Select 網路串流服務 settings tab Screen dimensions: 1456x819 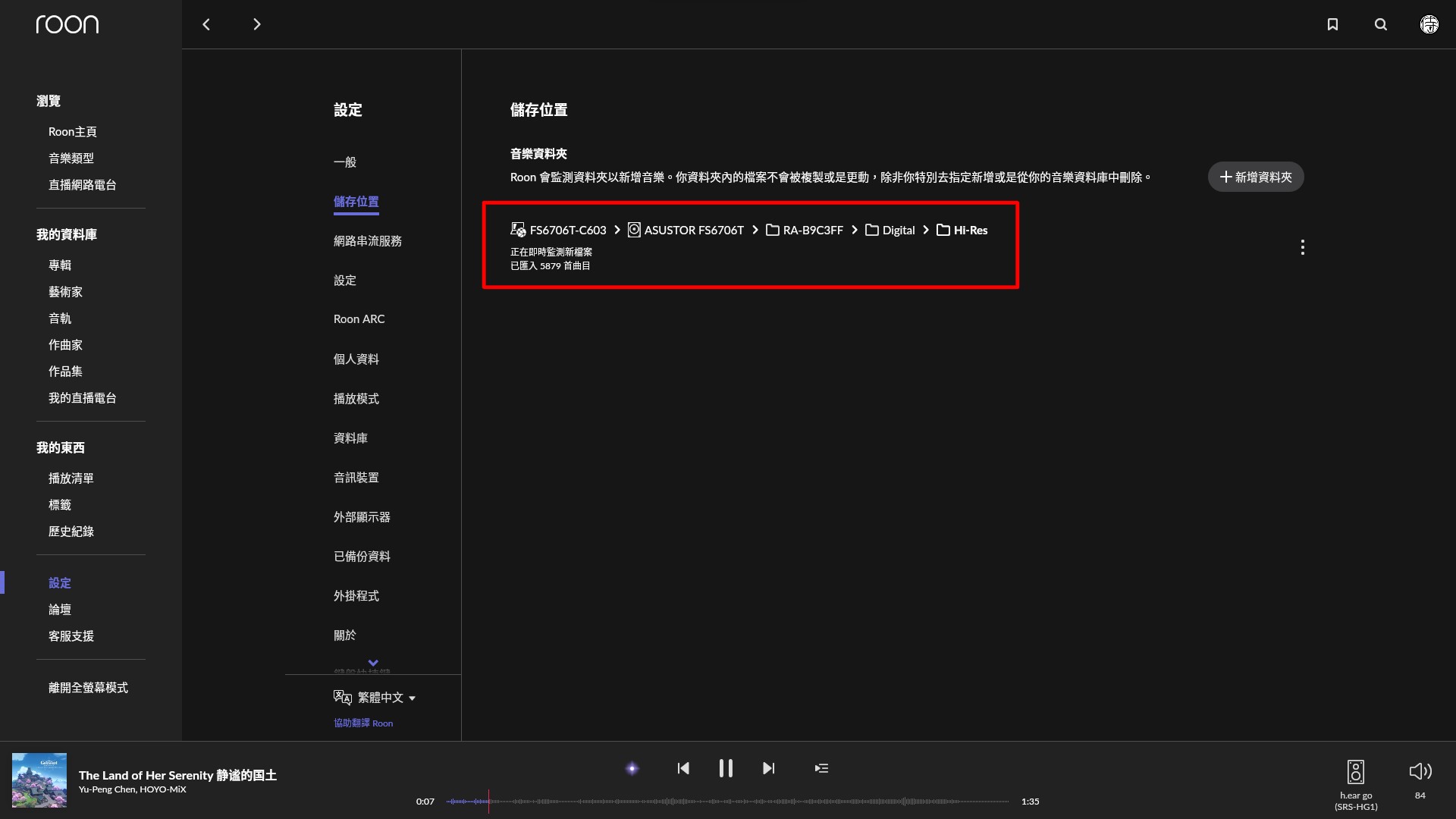pyautogui.click(x=368, y=241)
